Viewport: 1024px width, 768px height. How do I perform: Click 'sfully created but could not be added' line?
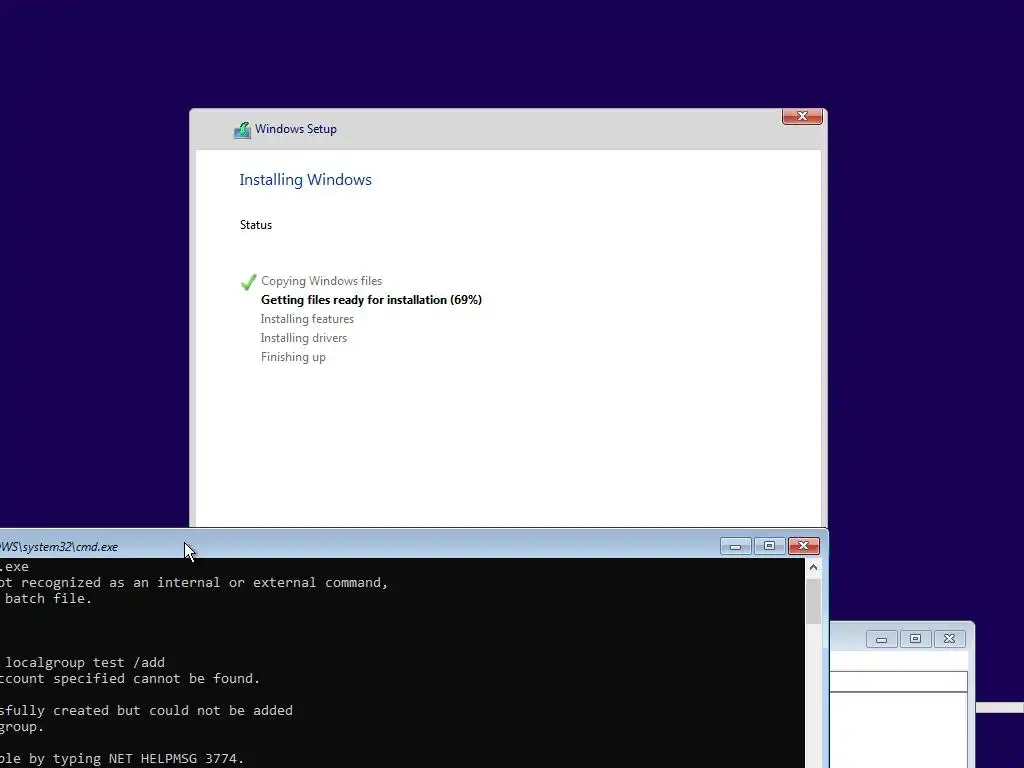click(x=146, y=711)
